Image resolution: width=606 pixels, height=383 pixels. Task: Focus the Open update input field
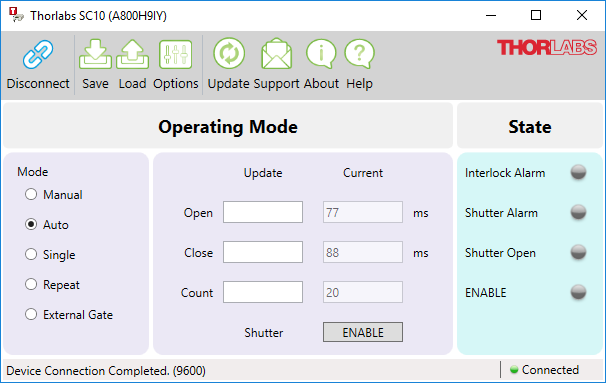pos(263,212)
